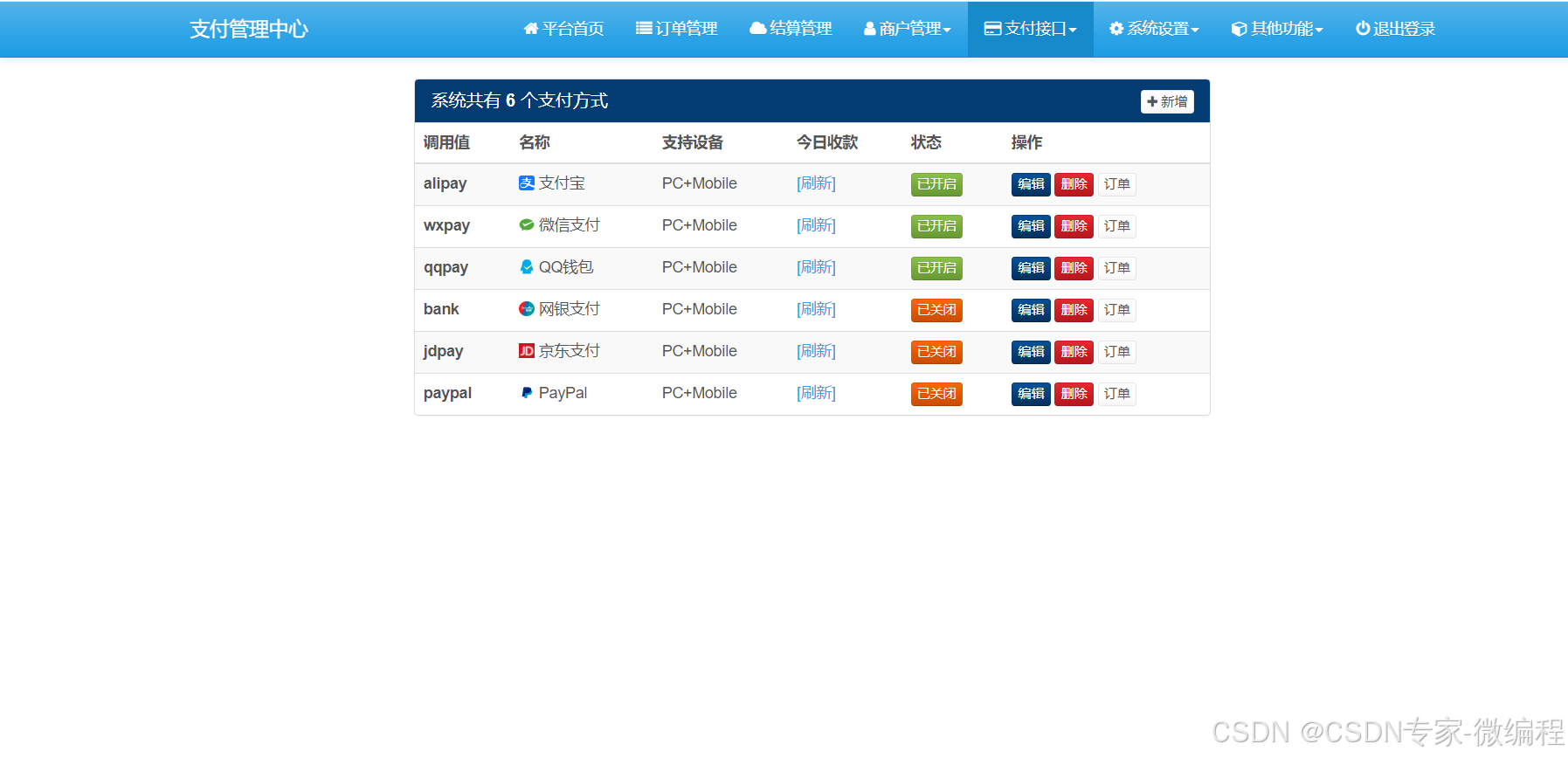Delete the wxpay payment method
1568x758 pixels.
pos(1074,226)
